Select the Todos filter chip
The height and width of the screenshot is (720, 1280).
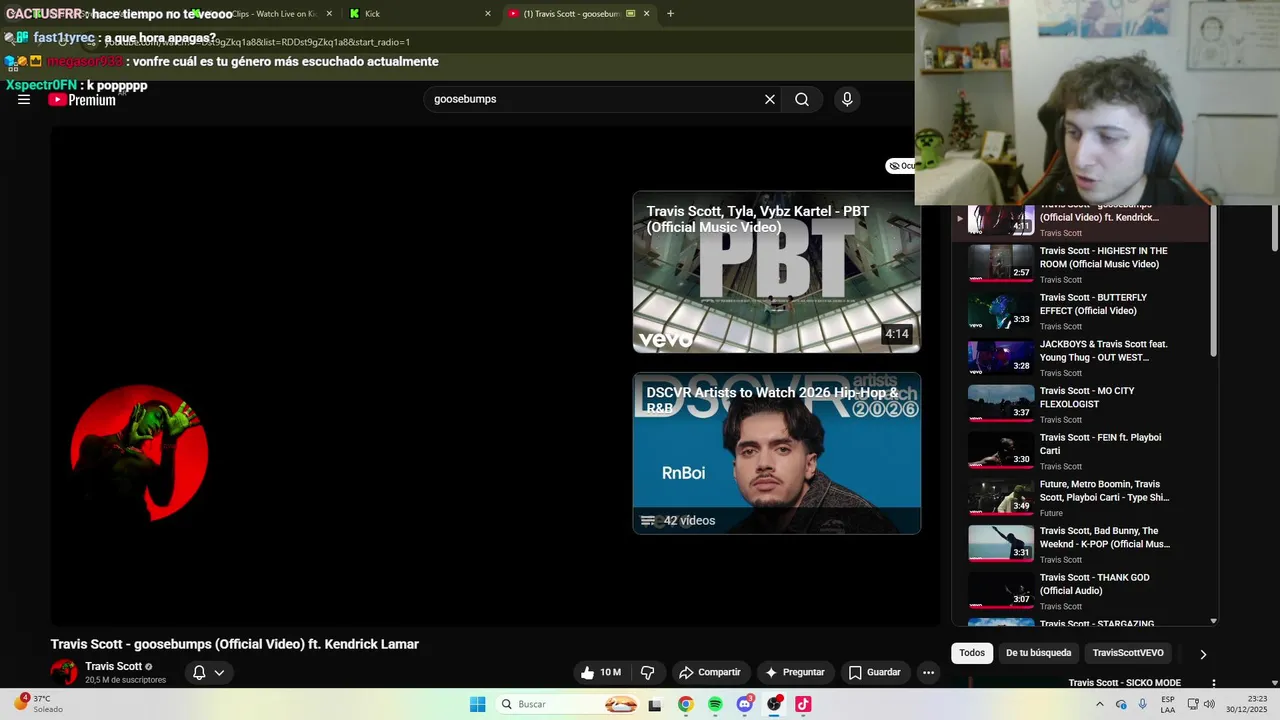972,653
